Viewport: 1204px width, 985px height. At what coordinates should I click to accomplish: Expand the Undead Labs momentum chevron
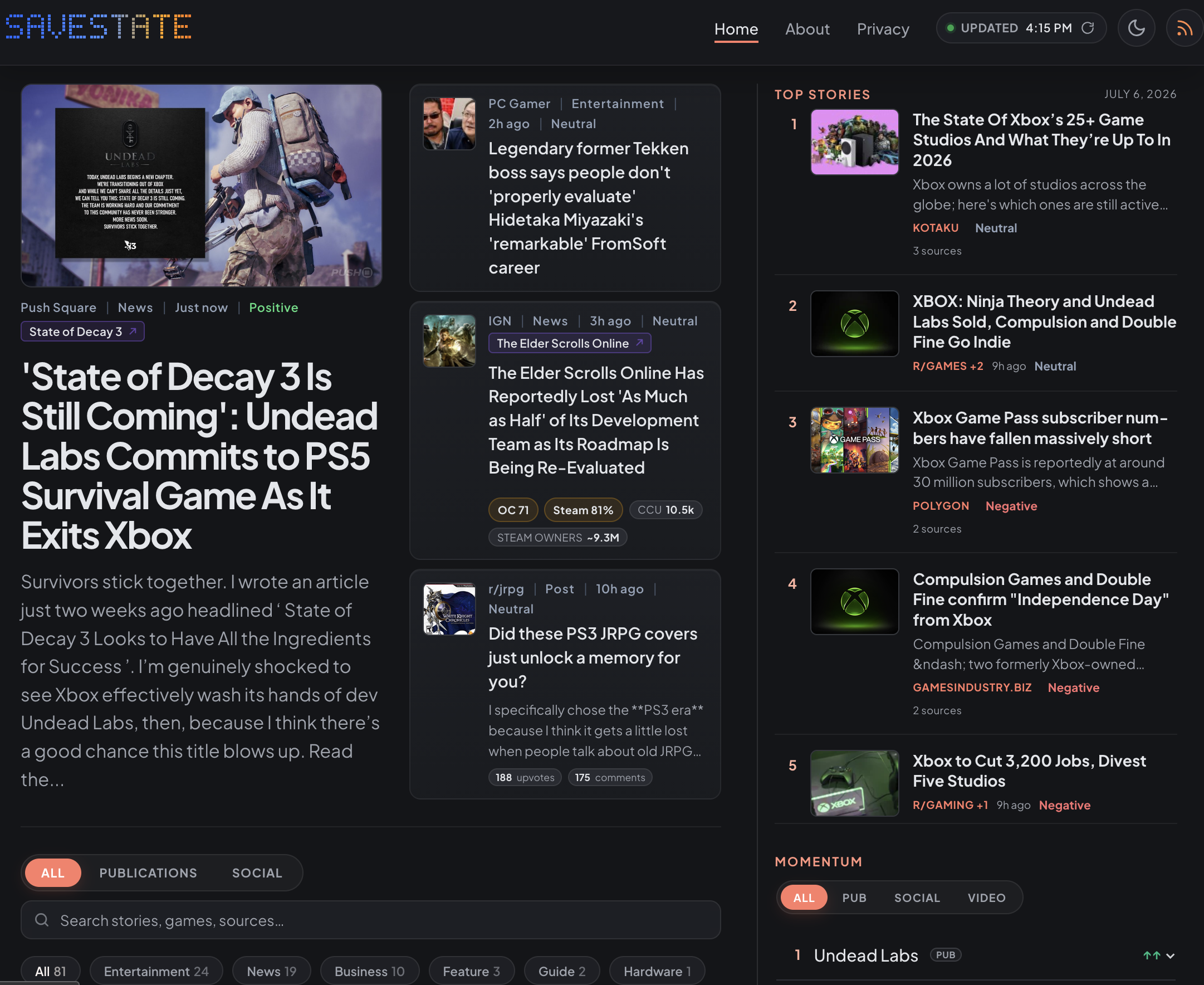pos(1170,955)
